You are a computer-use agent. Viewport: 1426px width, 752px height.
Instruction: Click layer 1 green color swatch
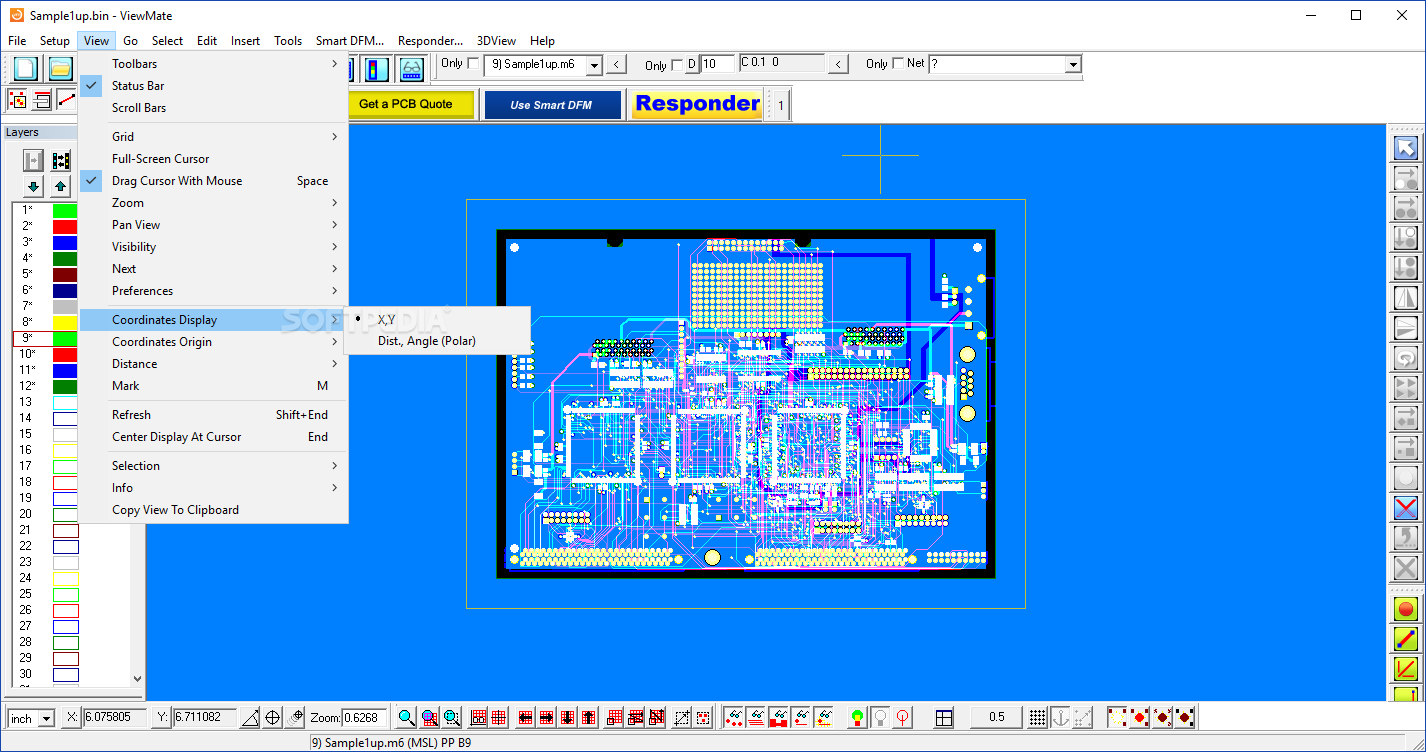(65, 210)
